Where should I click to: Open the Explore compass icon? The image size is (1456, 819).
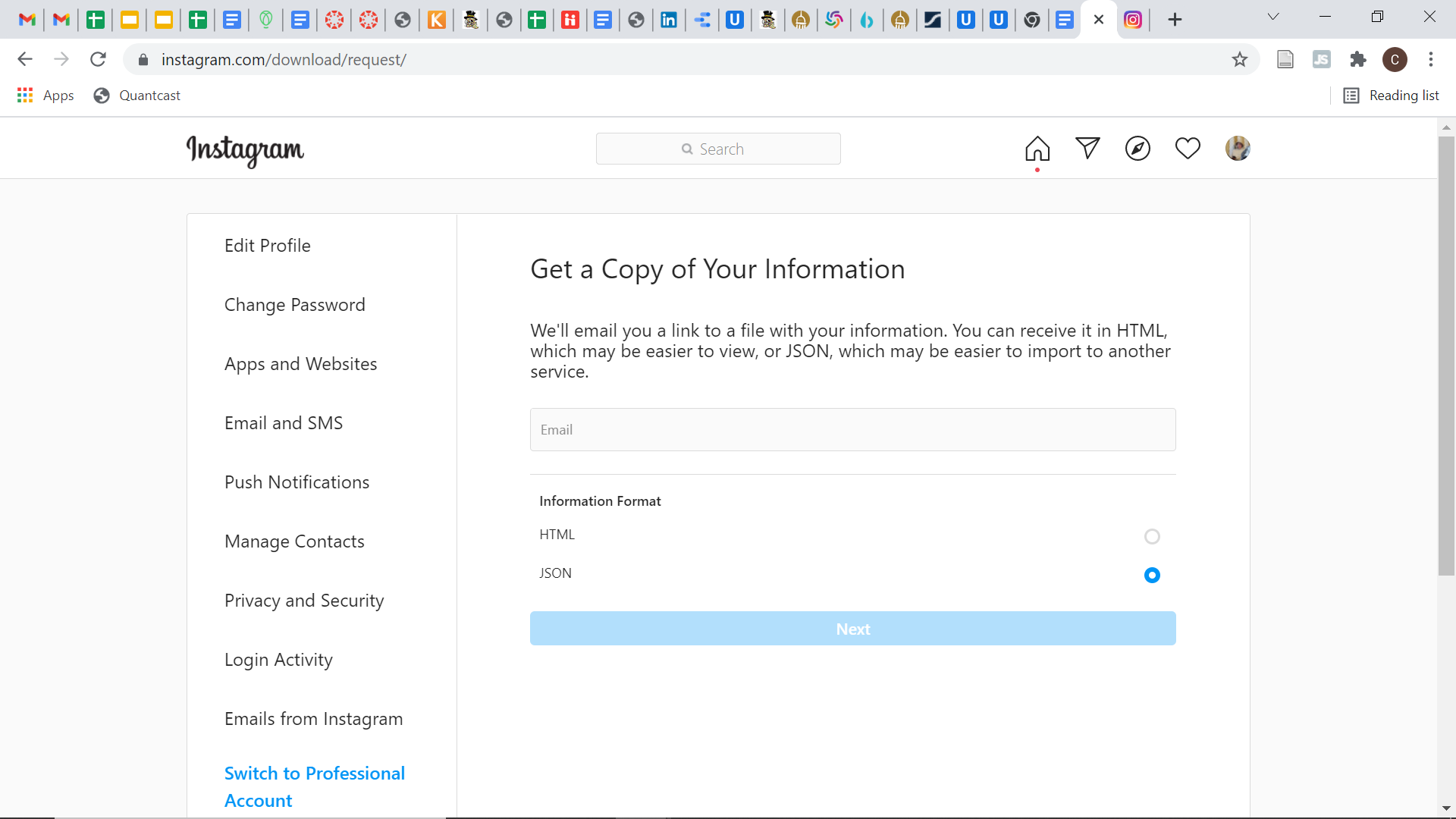tap(1137, 149)
